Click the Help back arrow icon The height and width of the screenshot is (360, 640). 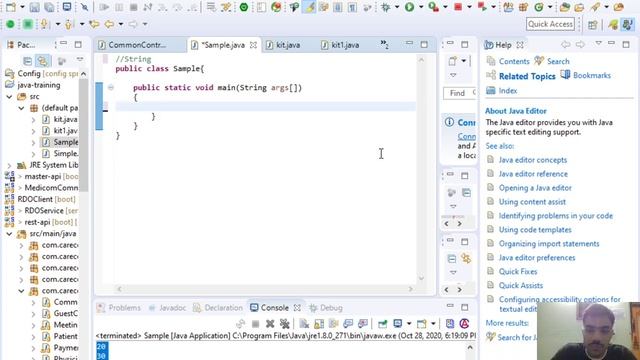coord(565,44)
